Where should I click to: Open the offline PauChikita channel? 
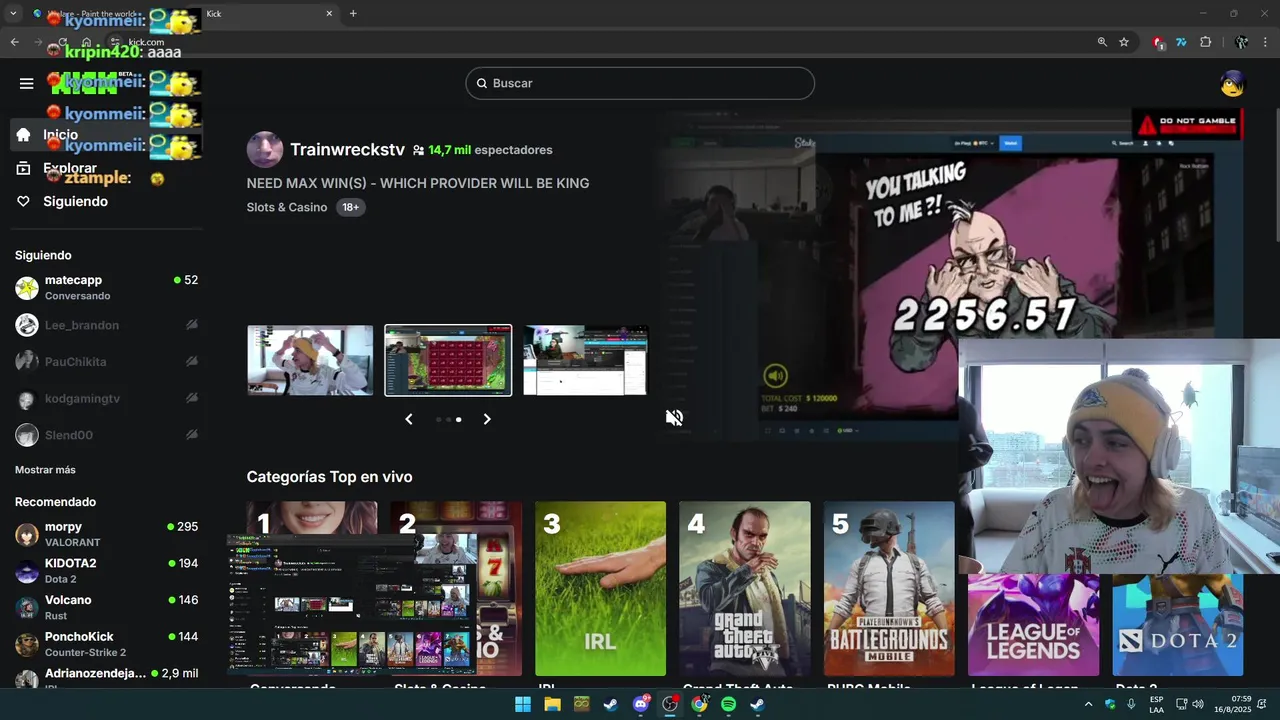click(x=105, y=362)
